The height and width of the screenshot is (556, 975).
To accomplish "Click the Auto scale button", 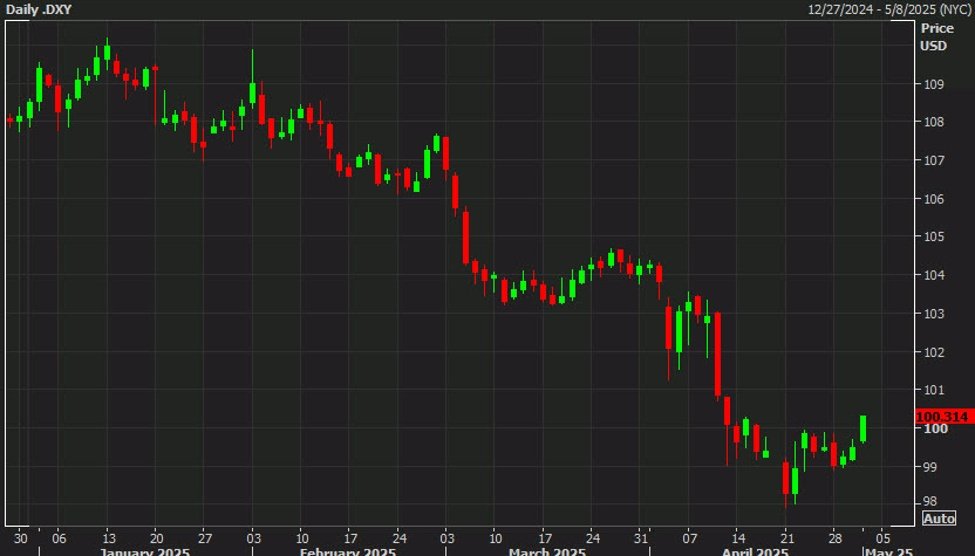I will pyautogui.click(x=939, y=518).
